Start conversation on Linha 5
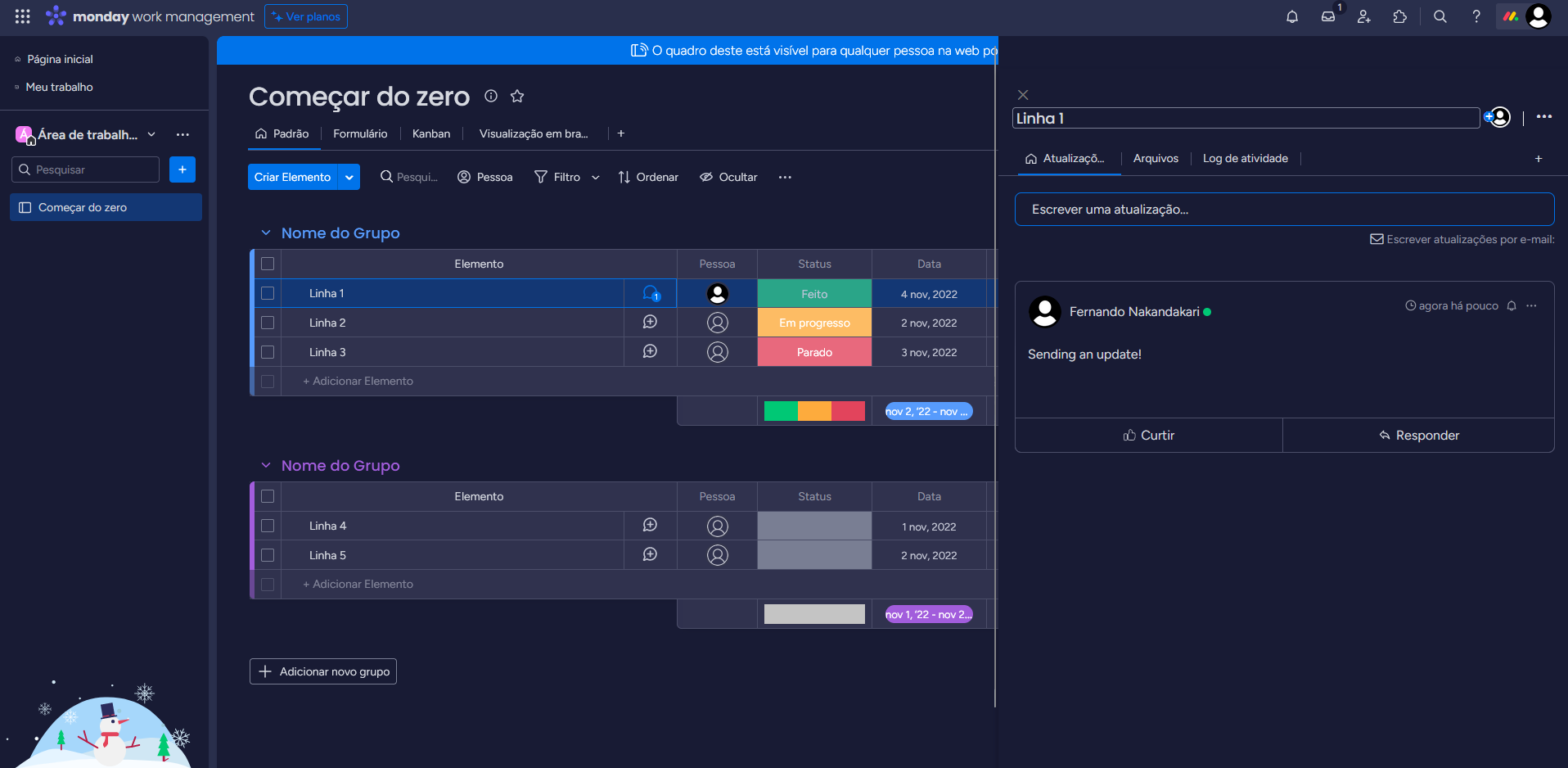The image size is (1568, 768). [x=650, y=555]
